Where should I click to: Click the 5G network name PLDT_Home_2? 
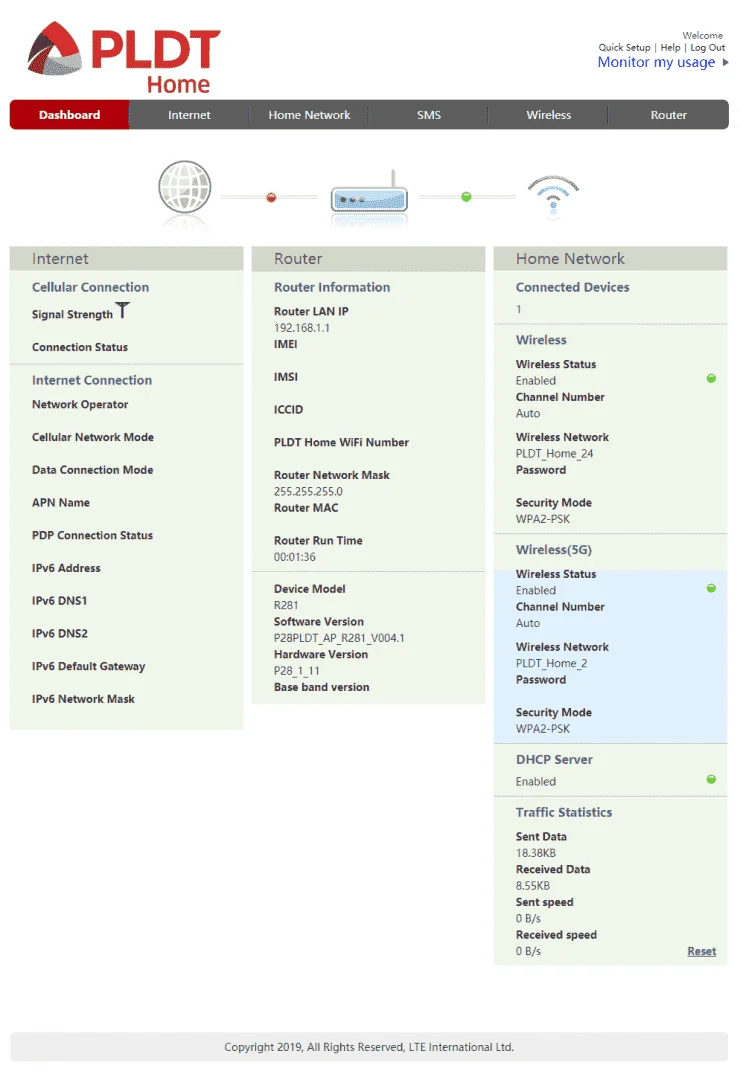[551, 663]
